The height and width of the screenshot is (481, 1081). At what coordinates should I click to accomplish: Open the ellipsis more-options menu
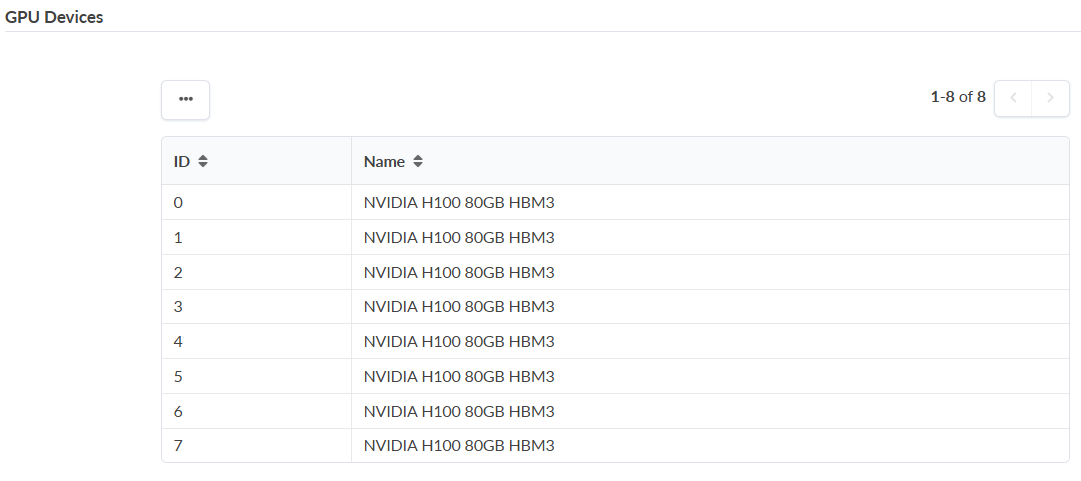pos(185,99)
